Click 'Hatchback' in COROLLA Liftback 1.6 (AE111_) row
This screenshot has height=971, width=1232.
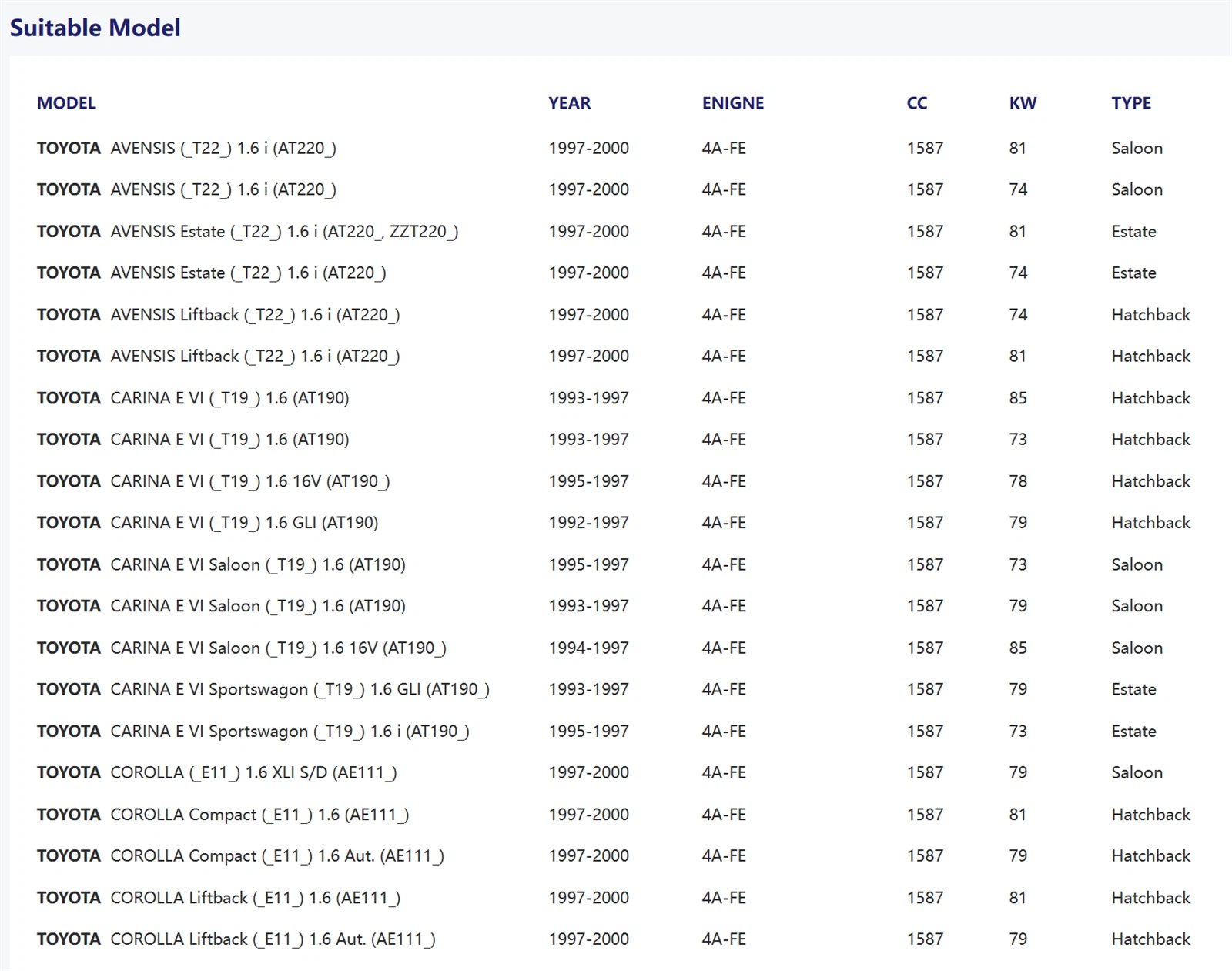pyautogui.click(x=1150, y=898)
